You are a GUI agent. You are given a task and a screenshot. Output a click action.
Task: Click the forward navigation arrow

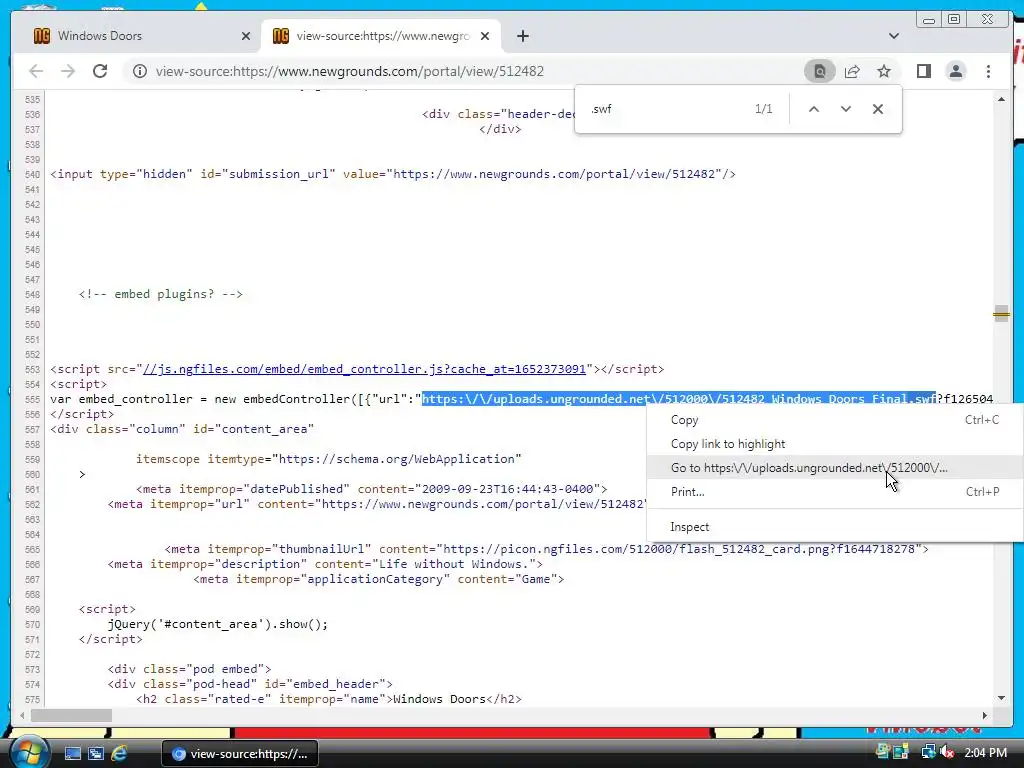(68, 71)
